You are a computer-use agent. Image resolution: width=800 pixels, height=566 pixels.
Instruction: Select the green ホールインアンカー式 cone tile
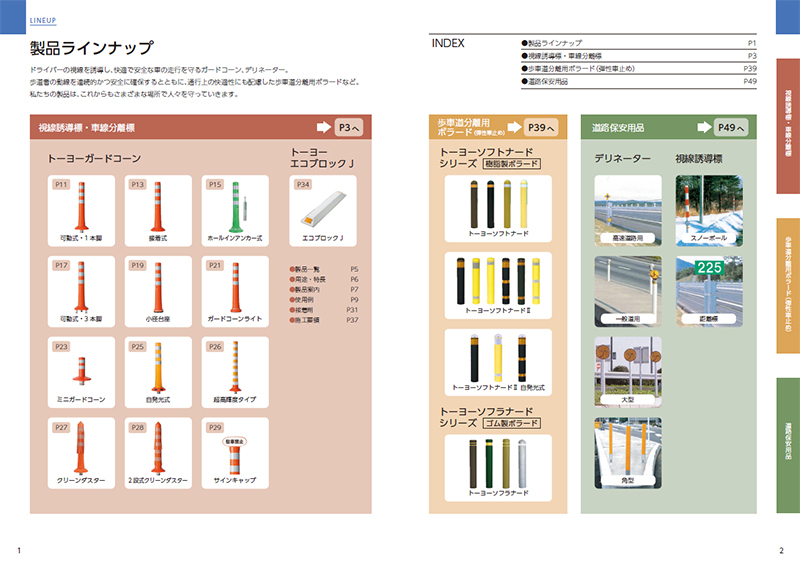(x=235, y=212)
